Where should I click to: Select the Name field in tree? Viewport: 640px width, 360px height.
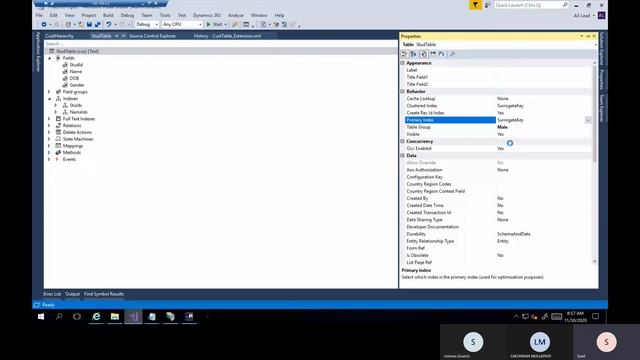click(x=76, y=71)
